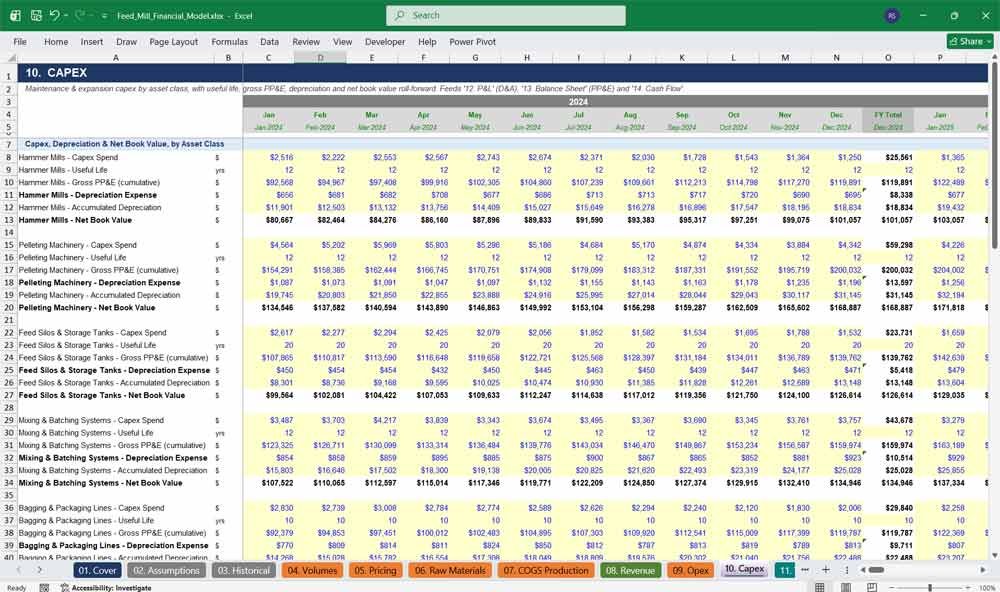
Task: Open the Page Layout ribbon tab
Action: (173, 41)
